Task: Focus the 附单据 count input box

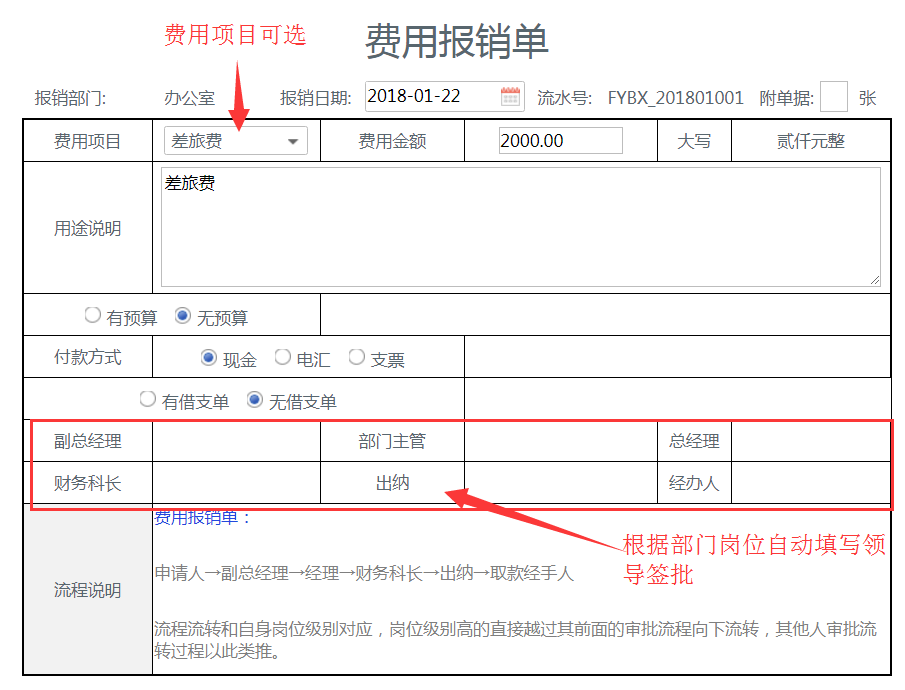Action: [833, 97]
